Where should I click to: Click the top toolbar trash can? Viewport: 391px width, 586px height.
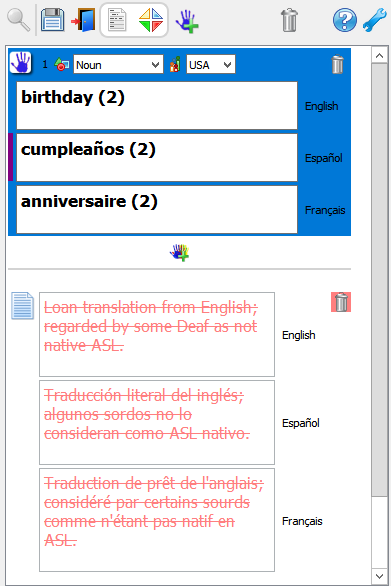tap(289, 20)
